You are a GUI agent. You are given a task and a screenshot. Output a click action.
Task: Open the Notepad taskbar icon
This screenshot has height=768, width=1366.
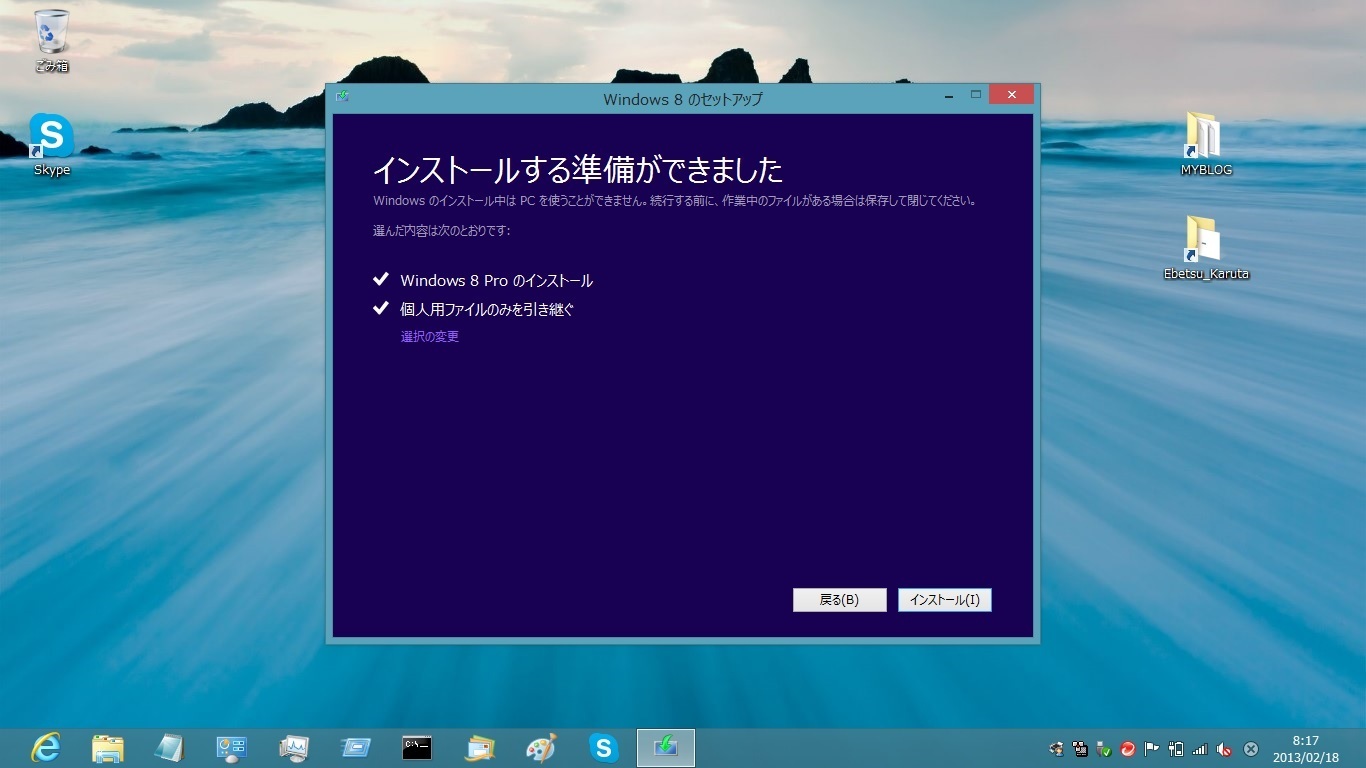pos(170,747)
